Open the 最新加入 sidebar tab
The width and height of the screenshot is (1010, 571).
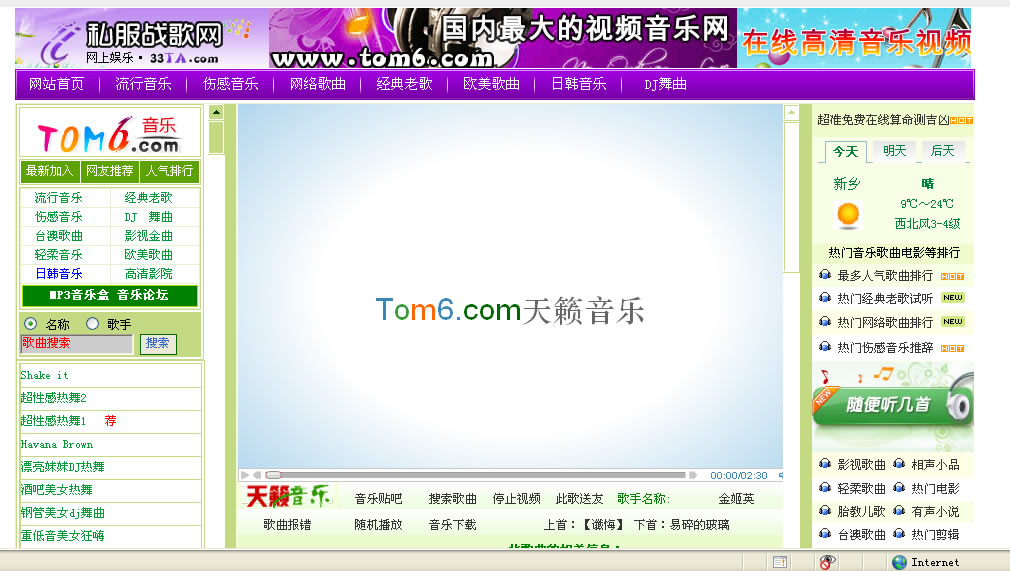click(x=50, y=171)
